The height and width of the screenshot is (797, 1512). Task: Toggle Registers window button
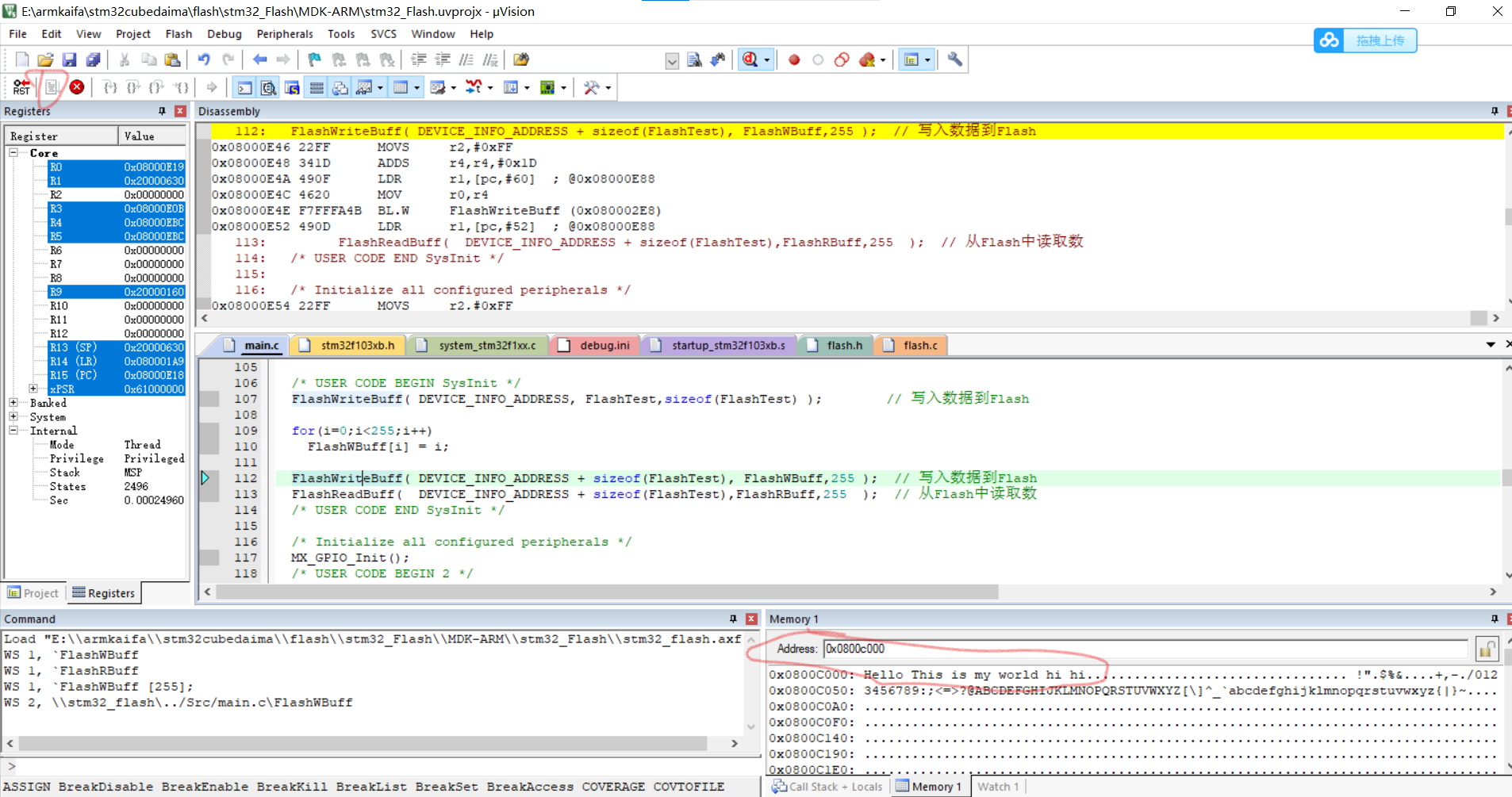point(317,87)
